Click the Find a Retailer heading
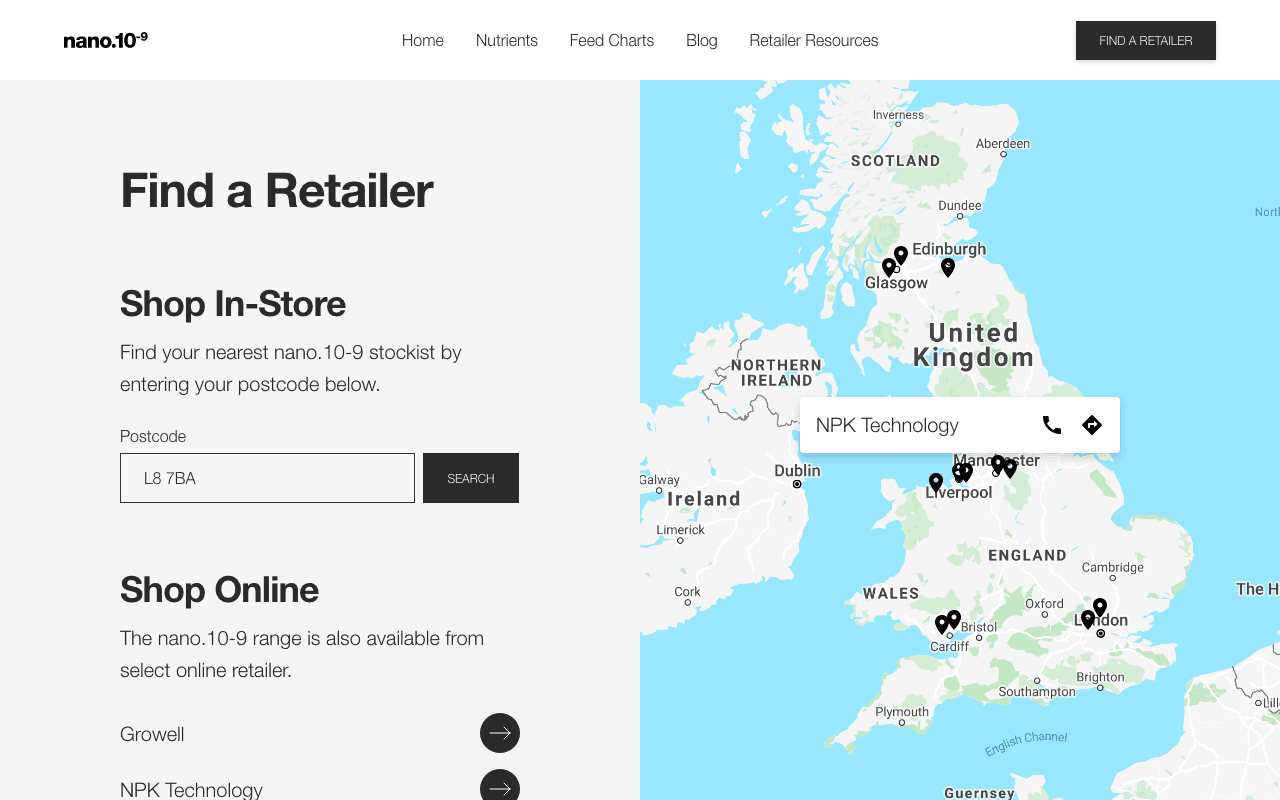The width and height of the screenshot is (1280, 800). point(276,190)
